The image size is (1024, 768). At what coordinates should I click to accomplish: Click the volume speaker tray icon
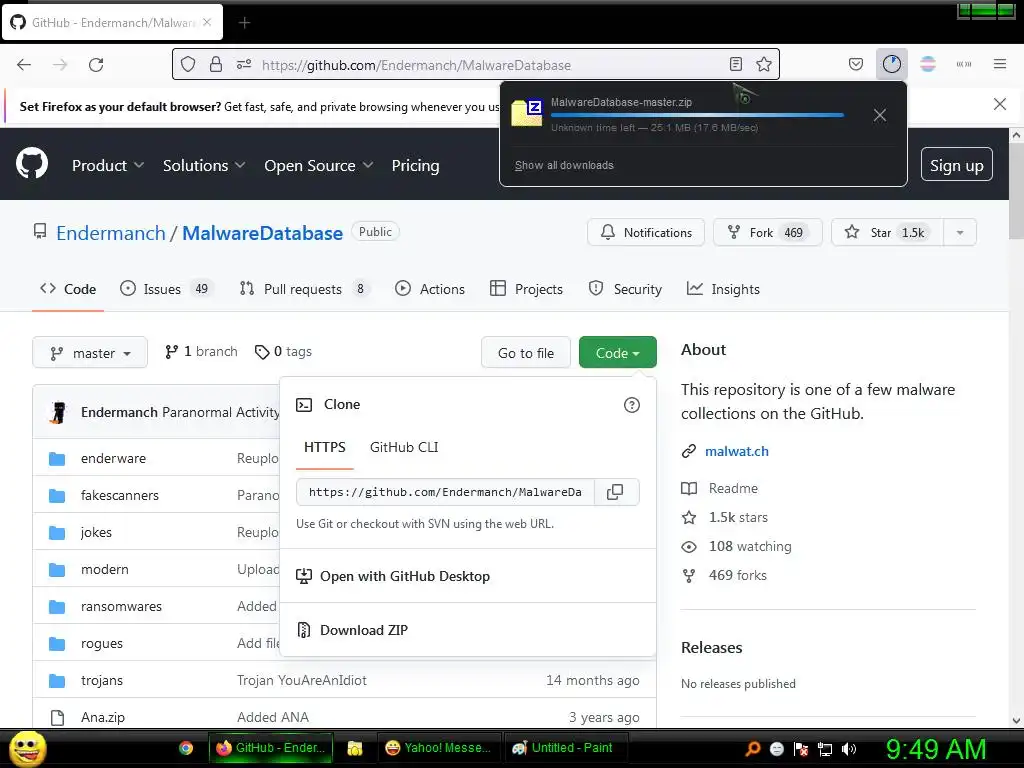click(849, 749)
